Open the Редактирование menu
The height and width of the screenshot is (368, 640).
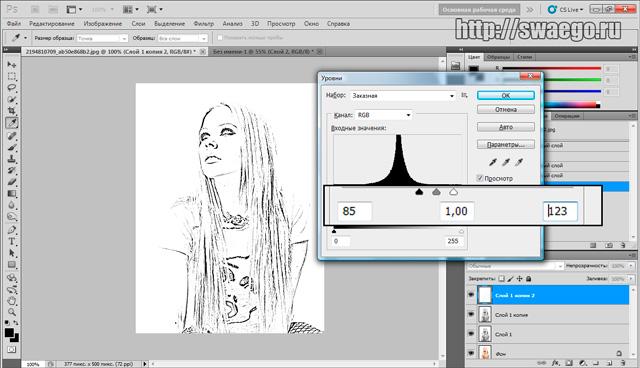(52, 24)
